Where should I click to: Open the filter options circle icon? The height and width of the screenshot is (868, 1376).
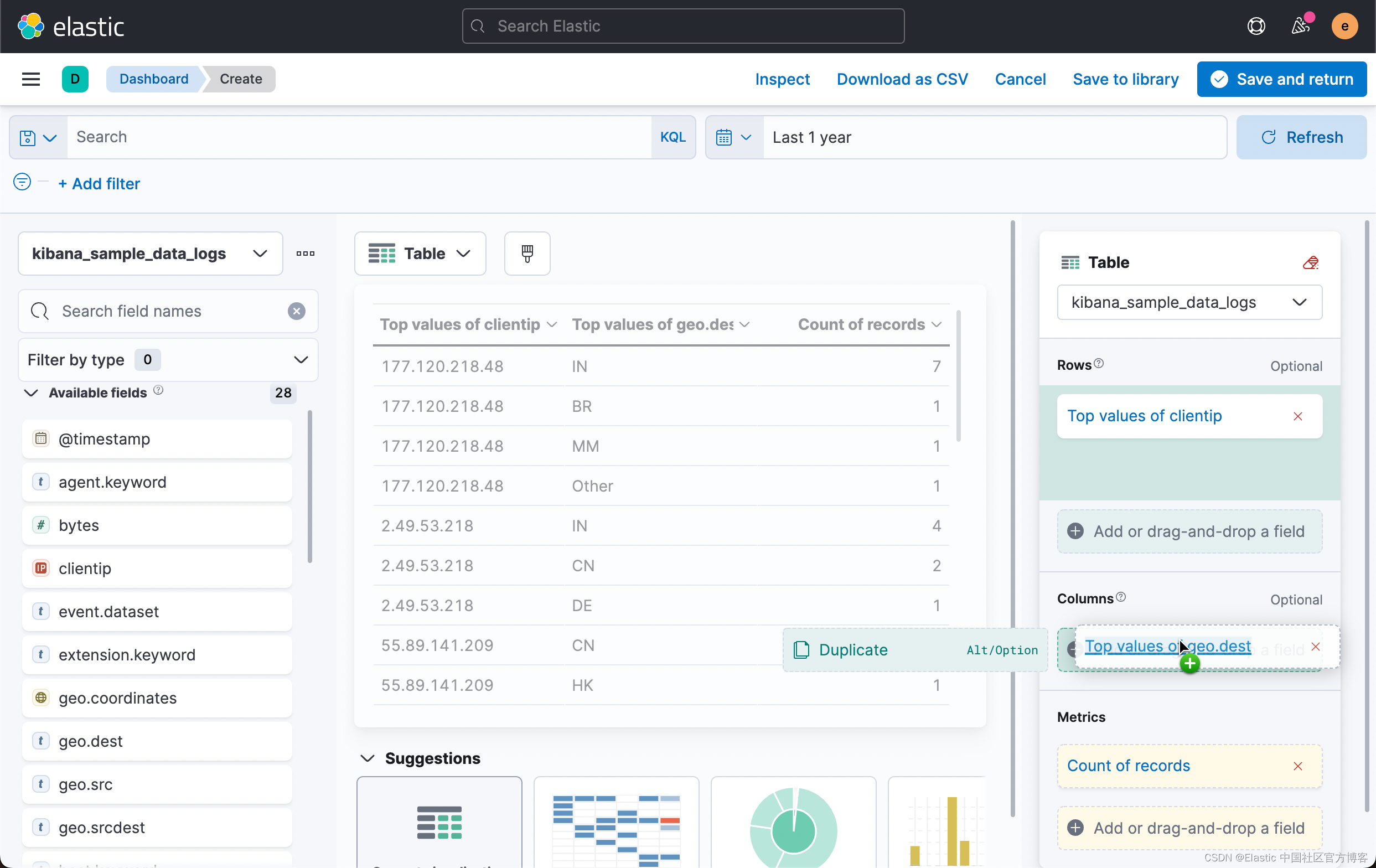(x=22, y=182)
